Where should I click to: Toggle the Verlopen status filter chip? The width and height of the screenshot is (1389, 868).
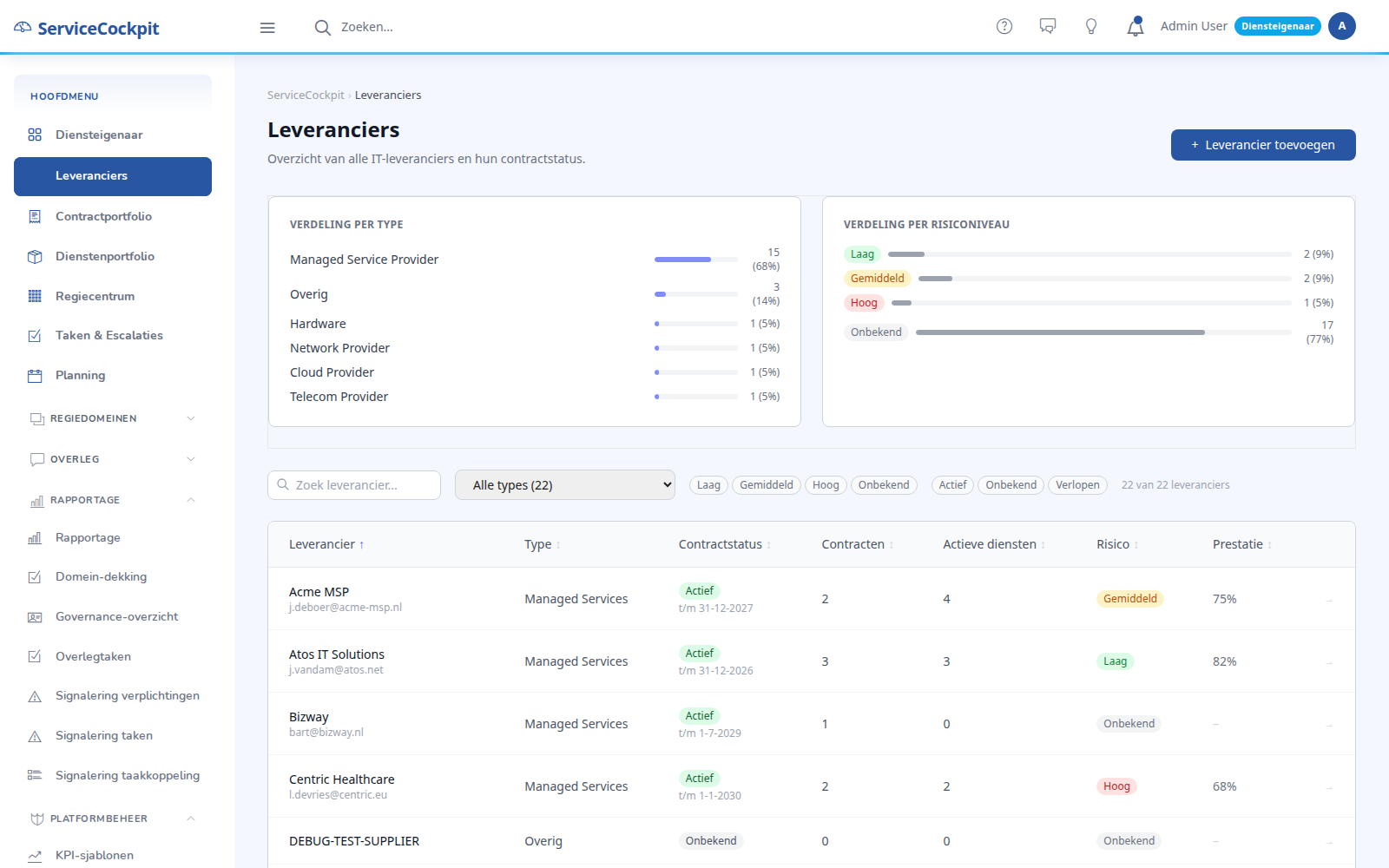pyautogui.click(x=1077, y=485)
